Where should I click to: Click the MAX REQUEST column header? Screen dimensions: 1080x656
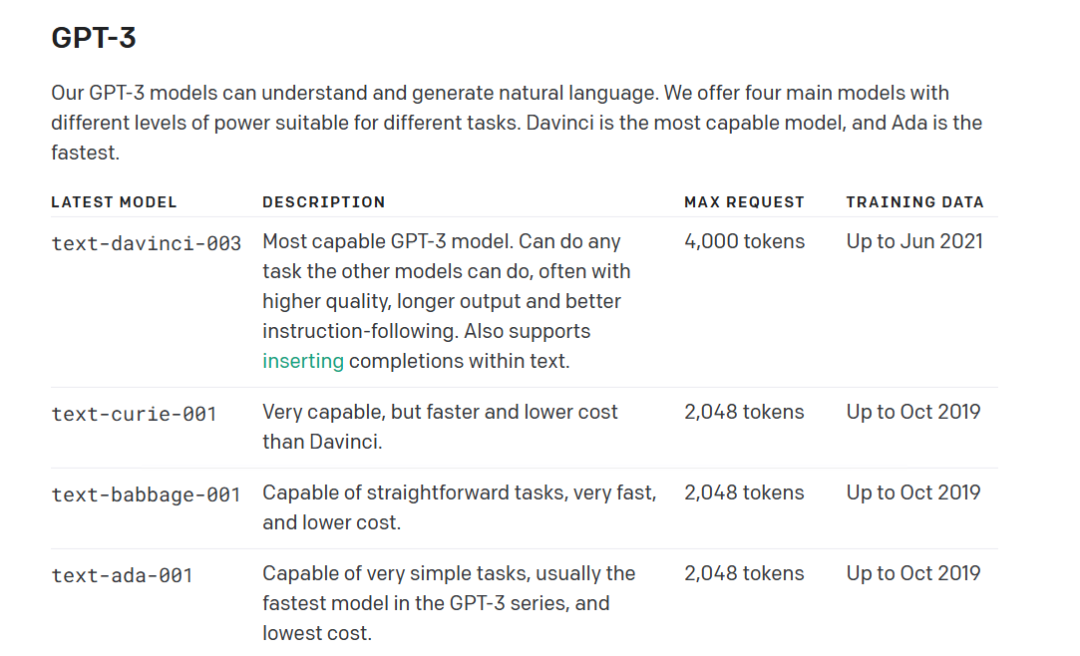tap(744, 202)
